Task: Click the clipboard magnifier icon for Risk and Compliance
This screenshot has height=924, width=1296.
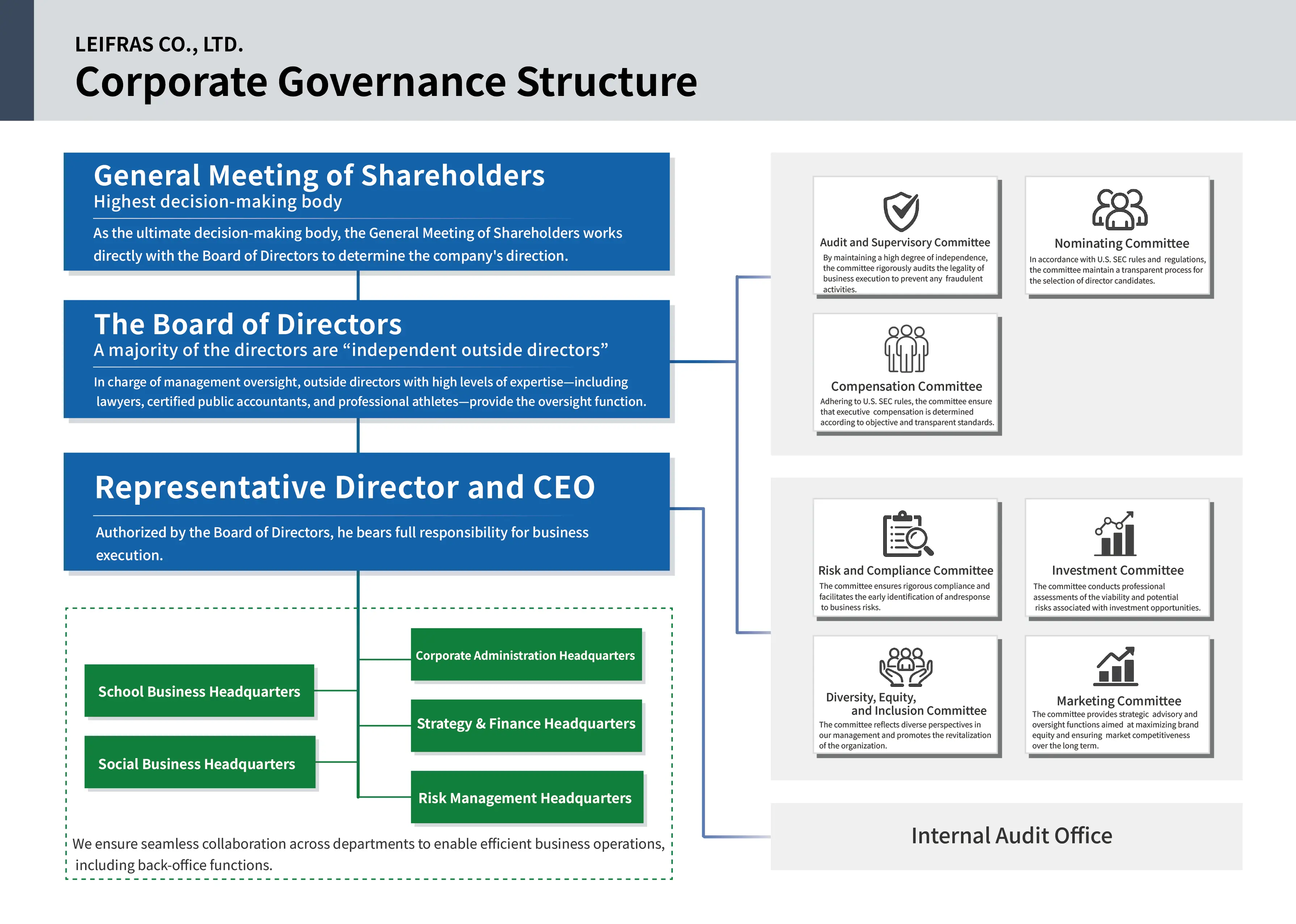Action: click(x=908, y=534)
